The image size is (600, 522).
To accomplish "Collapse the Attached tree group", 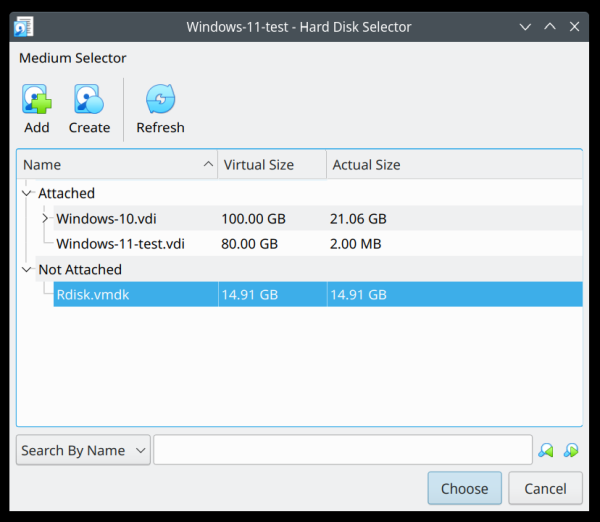I will (x=26, y=193).
